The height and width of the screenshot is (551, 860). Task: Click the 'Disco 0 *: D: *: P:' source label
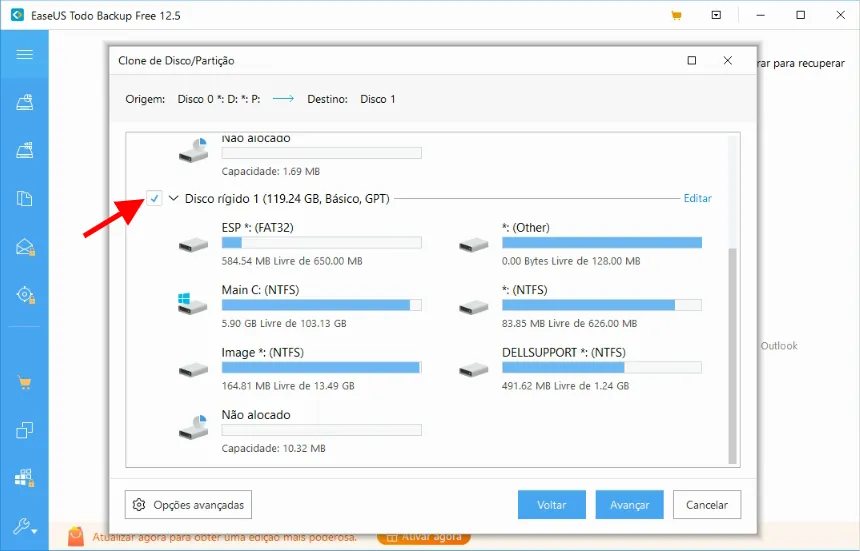pos(219,99)
